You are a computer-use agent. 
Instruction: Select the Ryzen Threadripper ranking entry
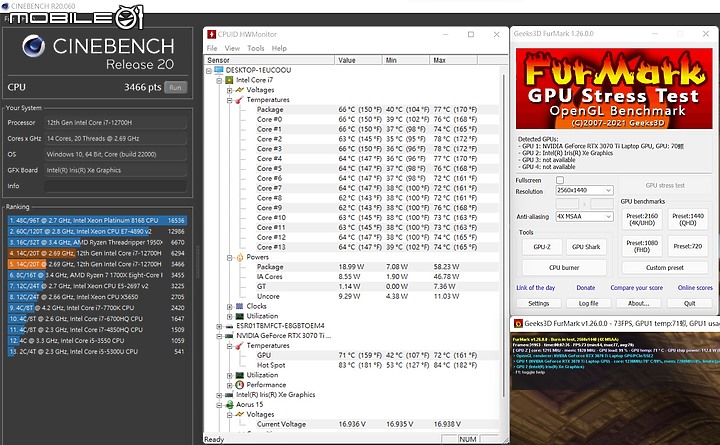[97, 242]
